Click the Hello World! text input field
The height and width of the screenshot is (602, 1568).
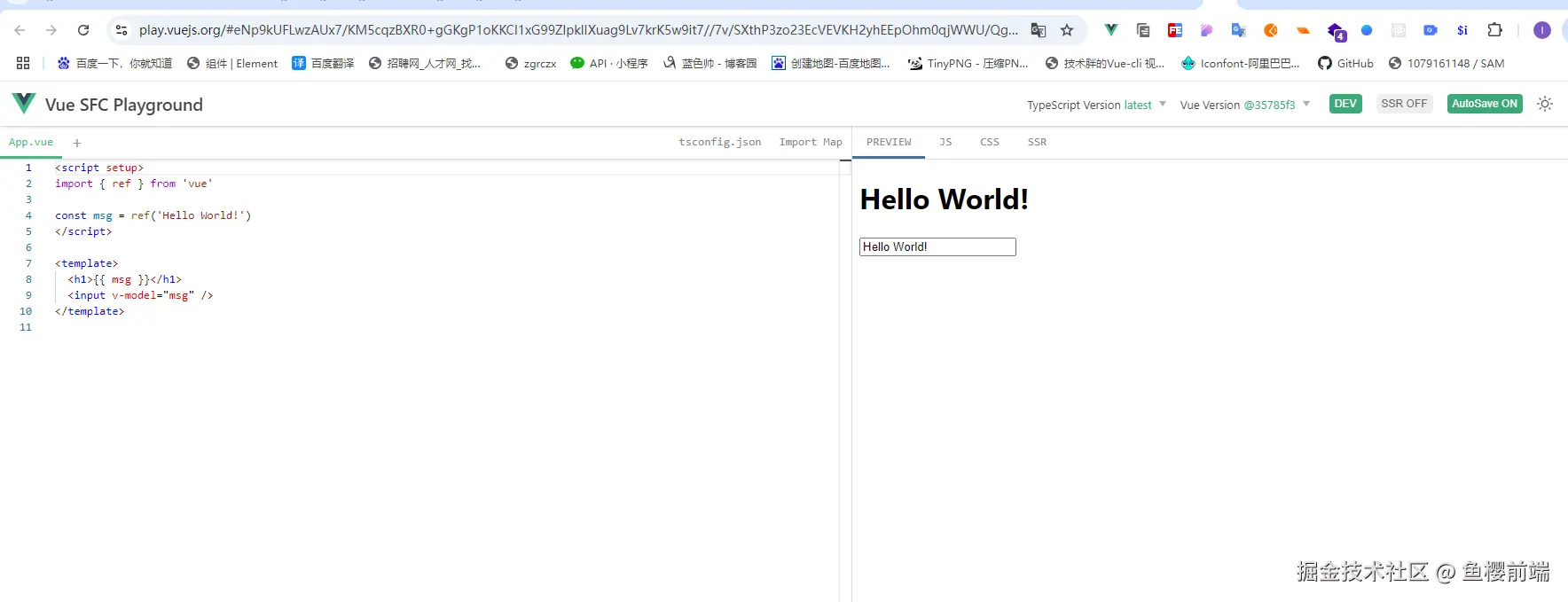(937, 246)
